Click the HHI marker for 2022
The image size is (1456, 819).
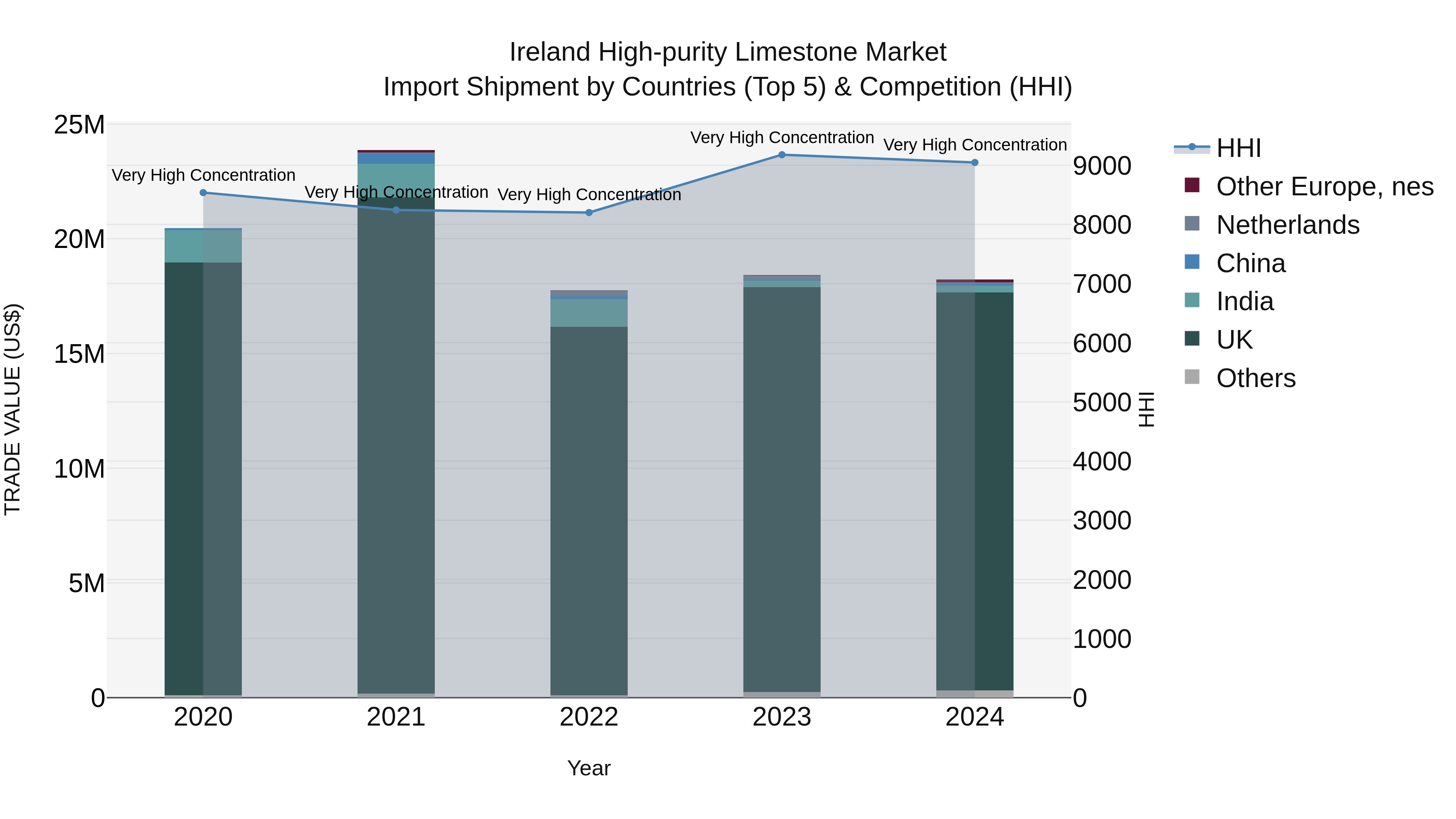[x=589, y=212]
